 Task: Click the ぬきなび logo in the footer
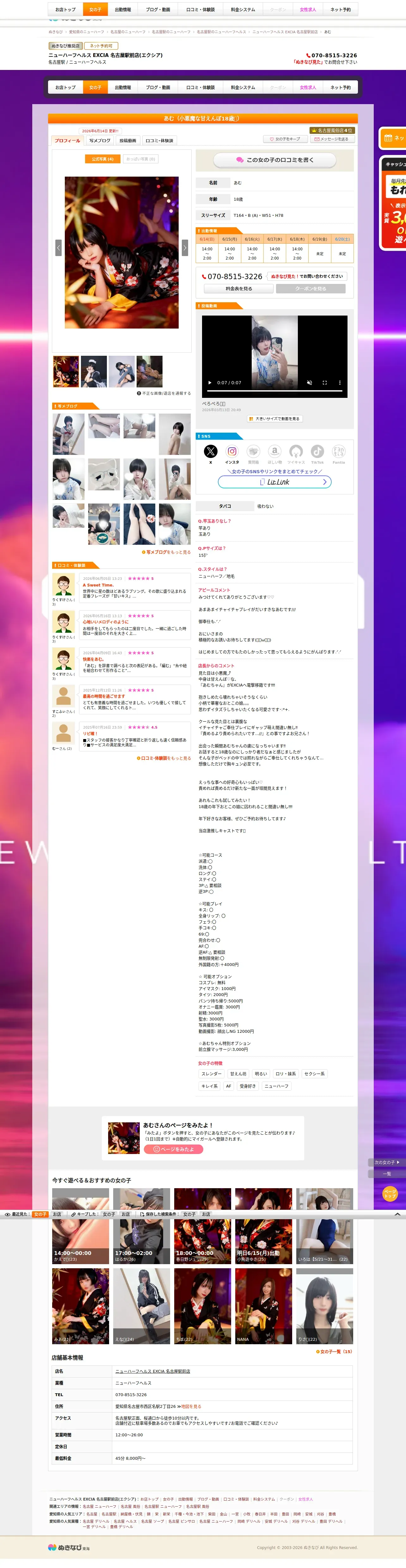69,1547
